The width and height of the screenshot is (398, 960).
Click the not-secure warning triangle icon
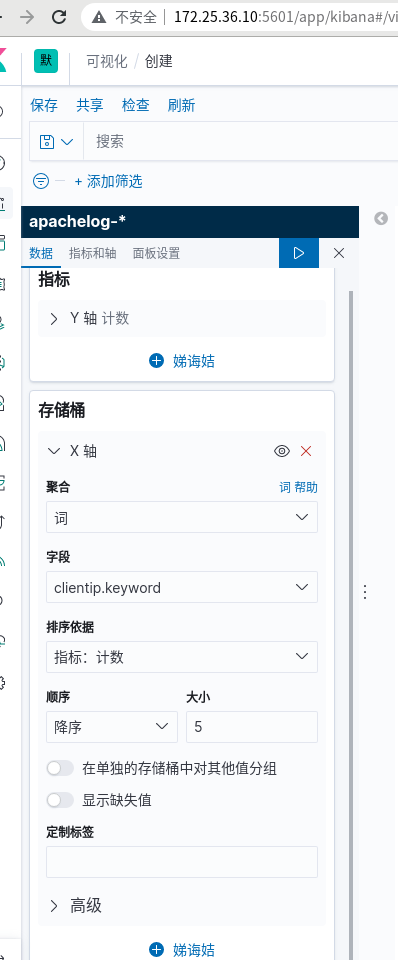point(99,17)
